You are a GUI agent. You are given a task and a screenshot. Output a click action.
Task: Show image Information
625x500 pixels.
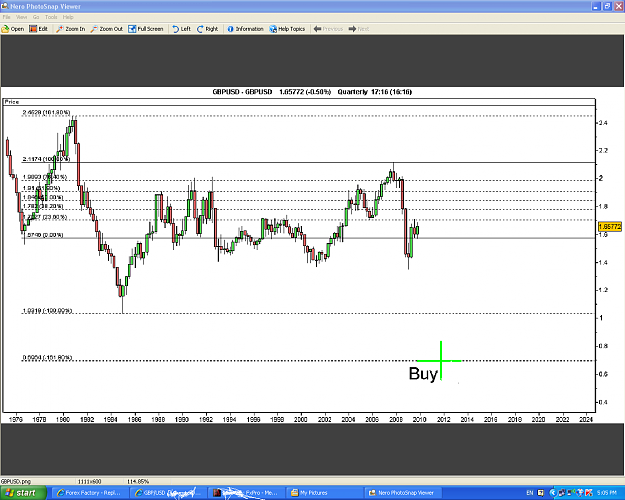(x=246, y=29)
